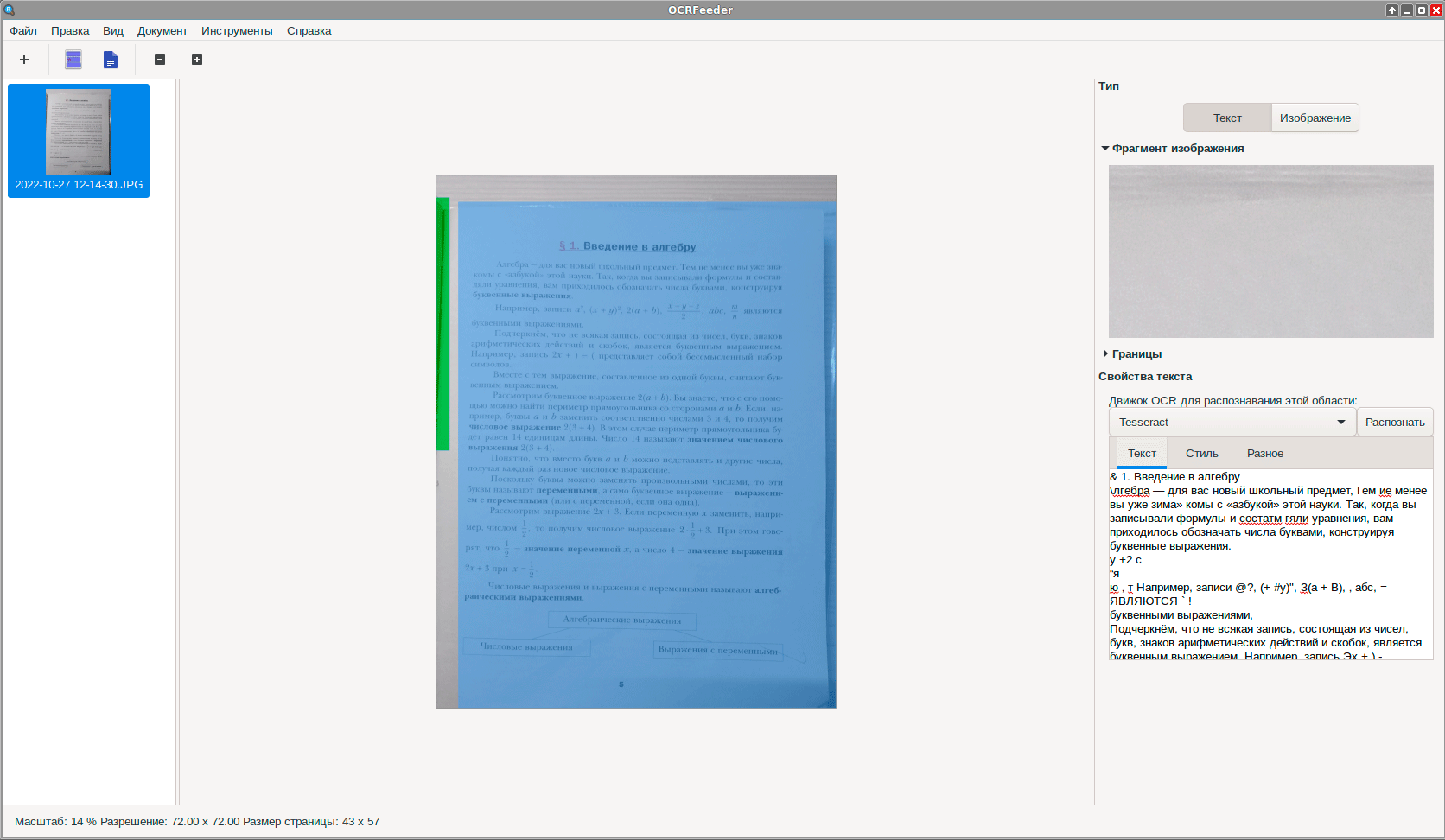Select the green content area on the page
1445x840 pixels.
[443, 324]
